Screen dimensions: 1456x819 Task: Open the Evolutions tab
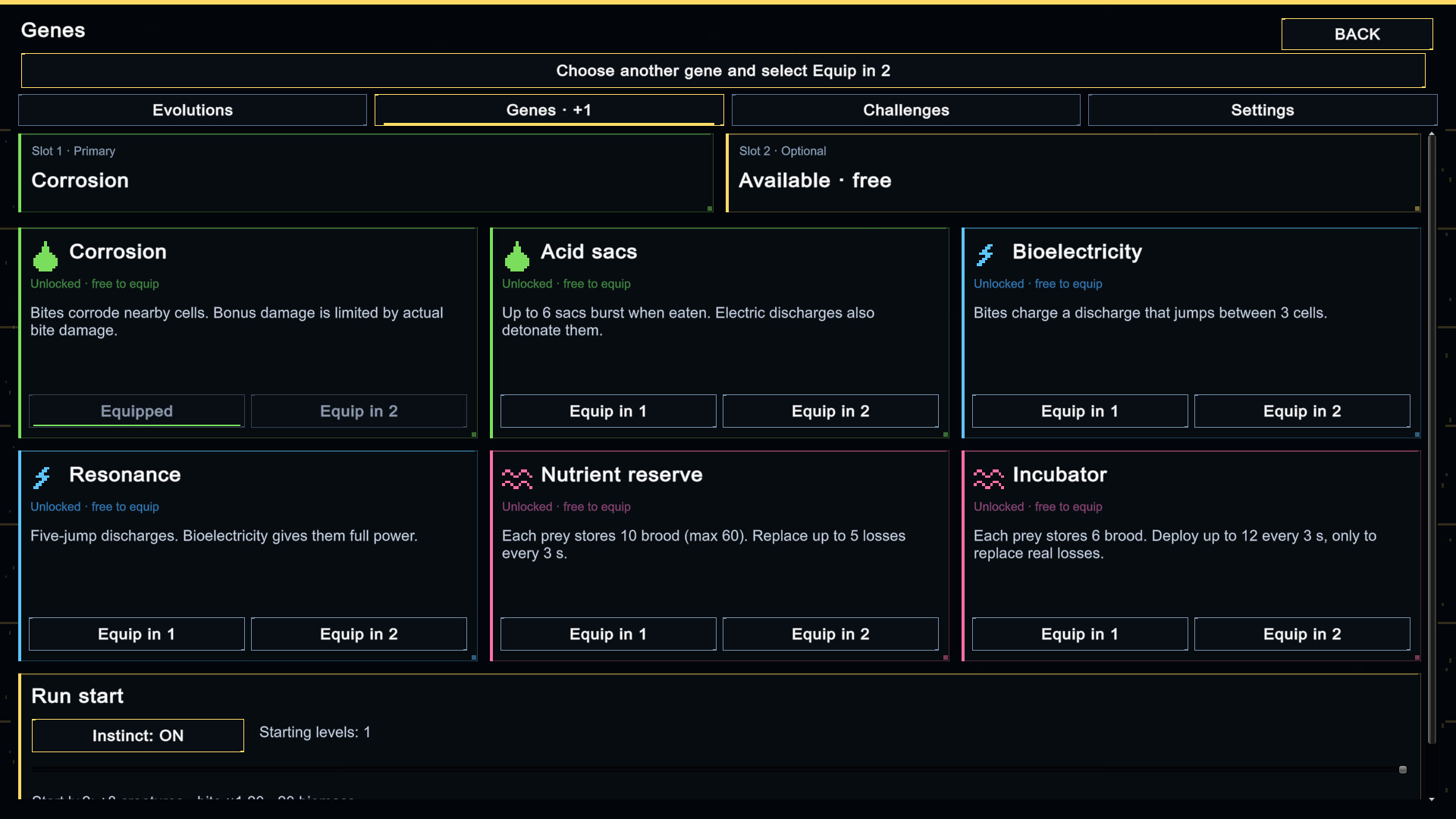click(x=193, y=110)
